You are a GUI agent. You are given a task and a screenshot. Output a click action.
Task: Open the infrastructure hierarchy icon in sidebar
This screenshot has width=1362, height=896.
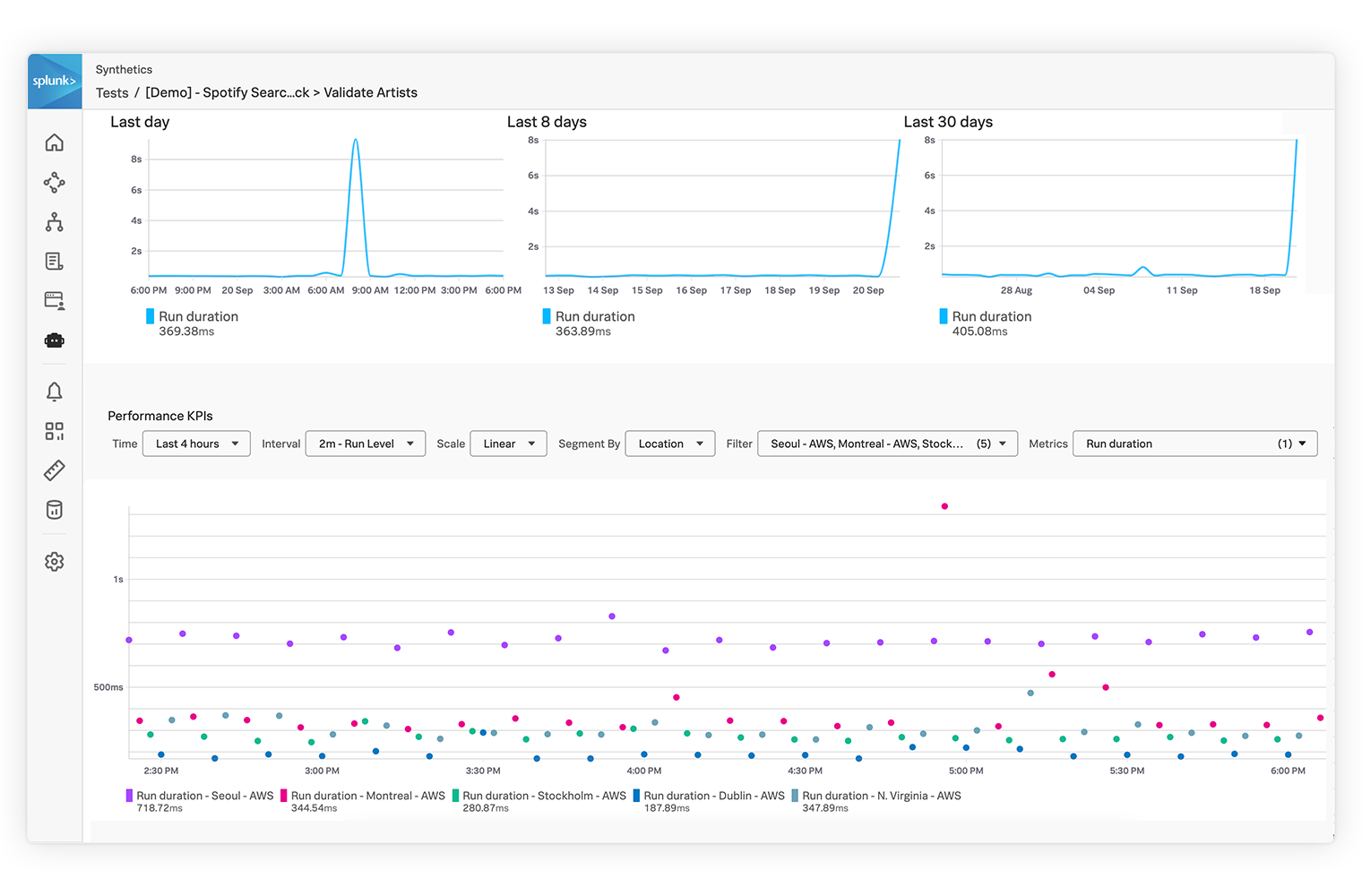pyautogui.click(x=55, y=222)
